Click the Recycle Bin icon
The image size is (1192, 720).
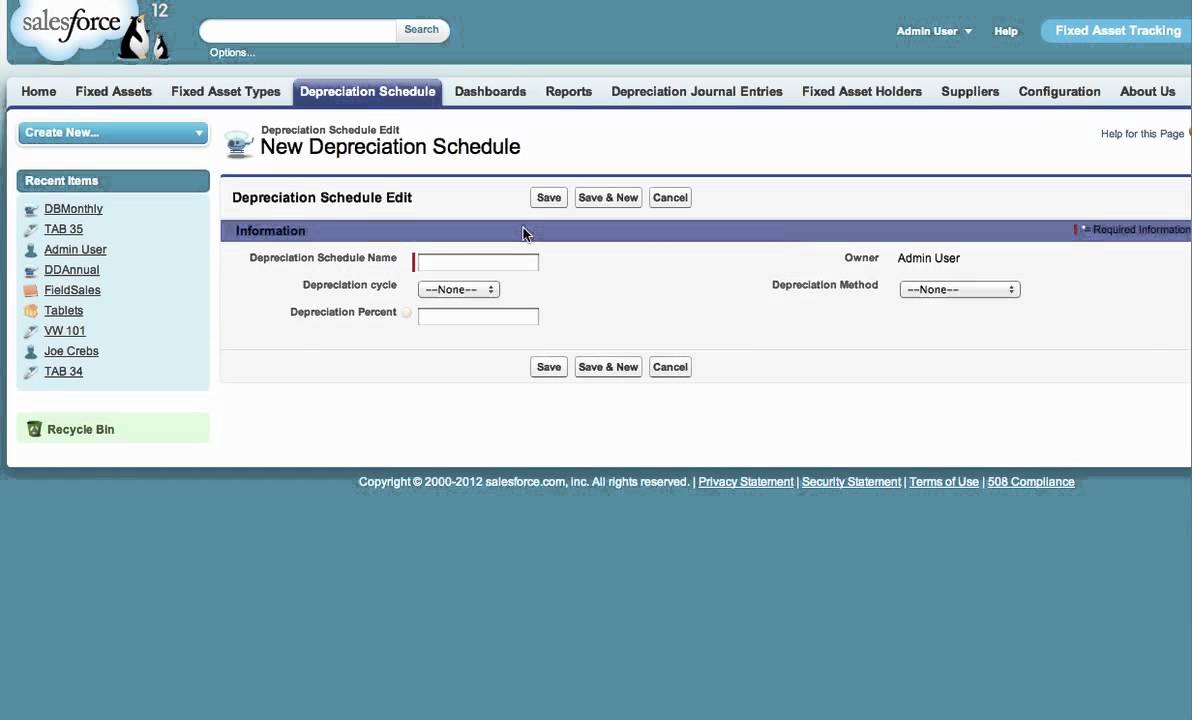(34, 429)
